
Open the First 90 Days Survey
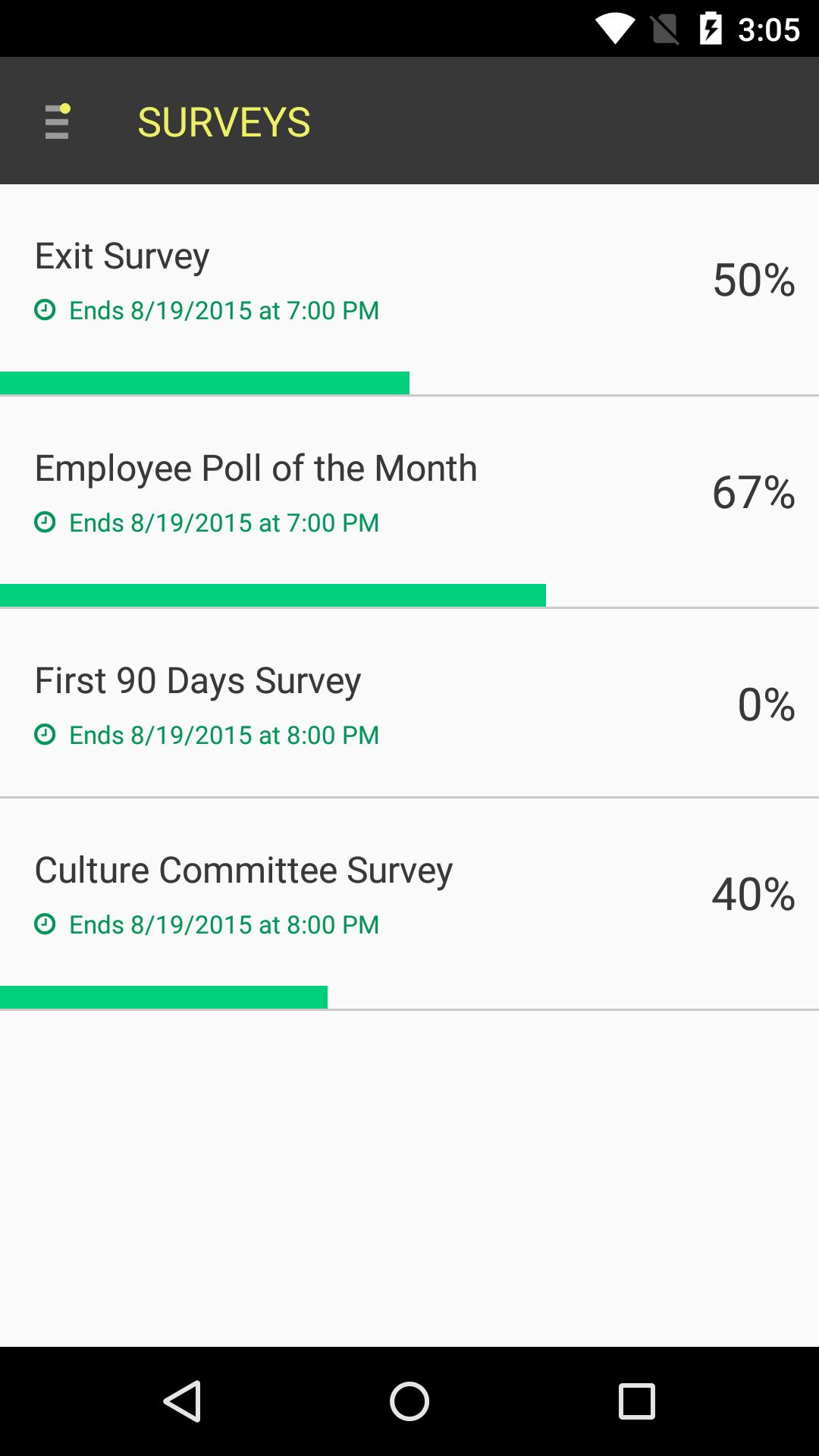pyautogui.click(x=197, y=681)
